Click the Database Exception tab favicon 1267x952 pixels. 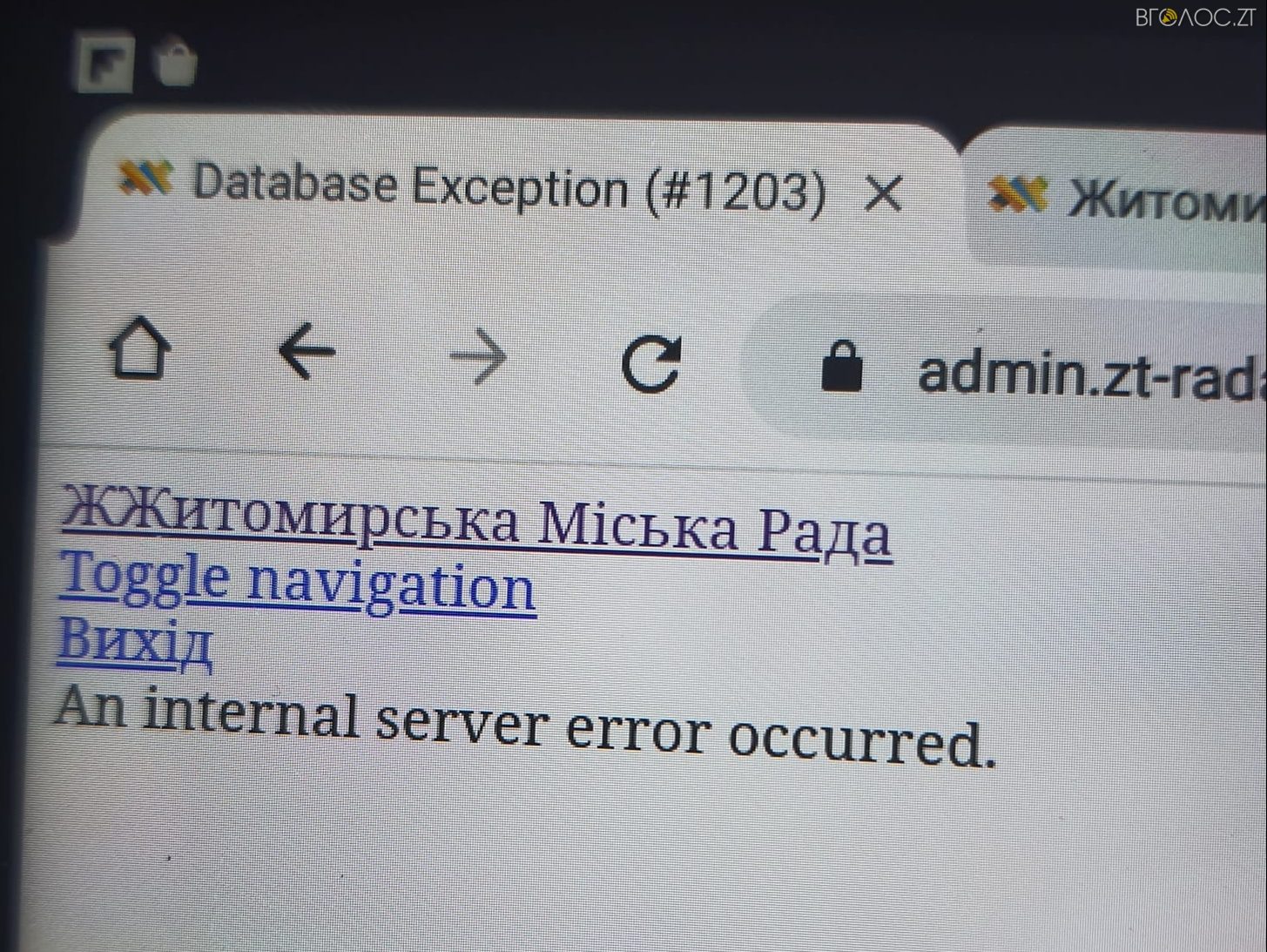click(x=145, y=178)
